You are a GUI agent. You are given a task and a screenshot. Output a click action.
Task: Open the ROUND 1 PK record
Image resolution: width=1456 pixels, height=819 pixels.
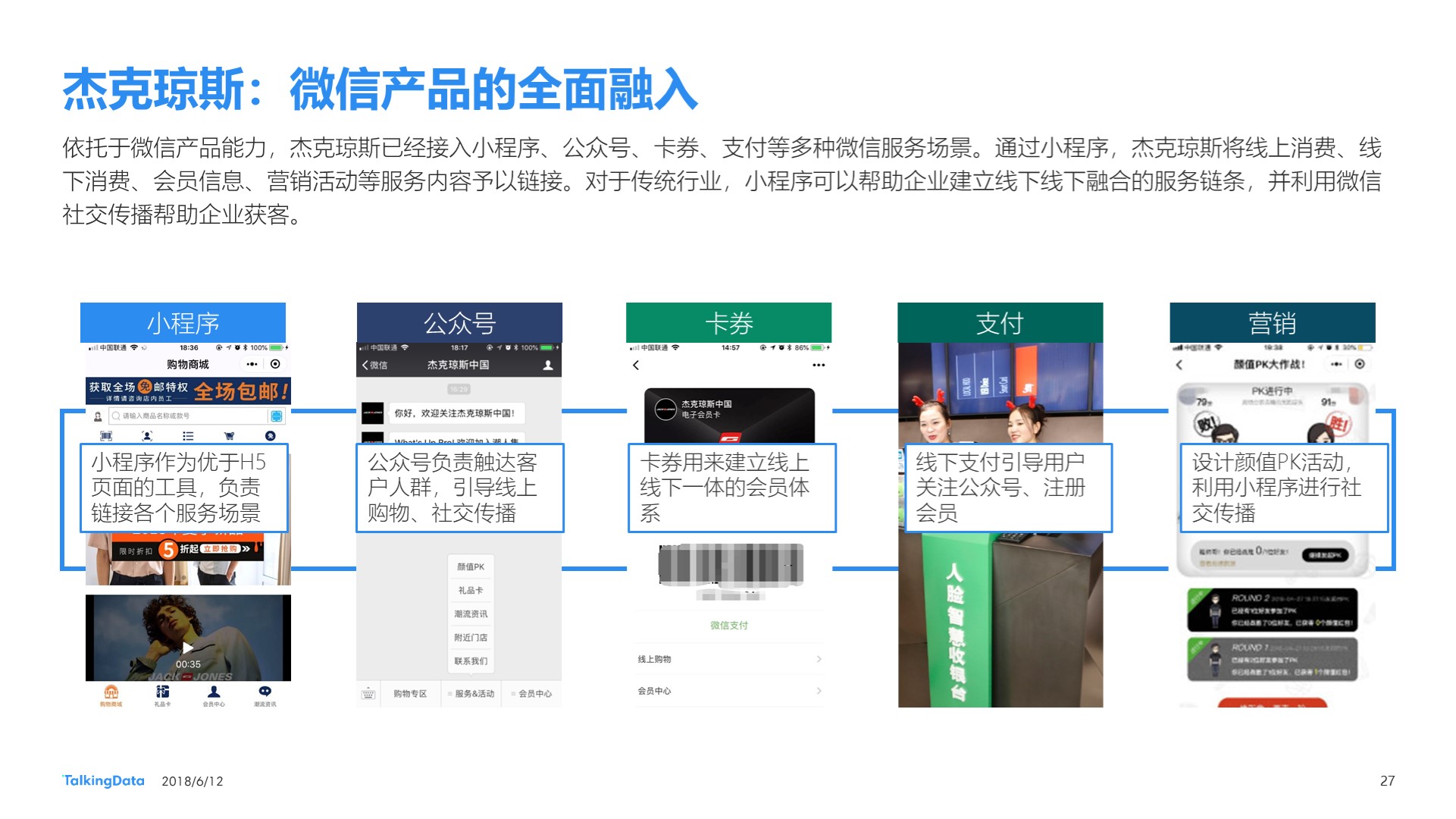point(1272,660)
